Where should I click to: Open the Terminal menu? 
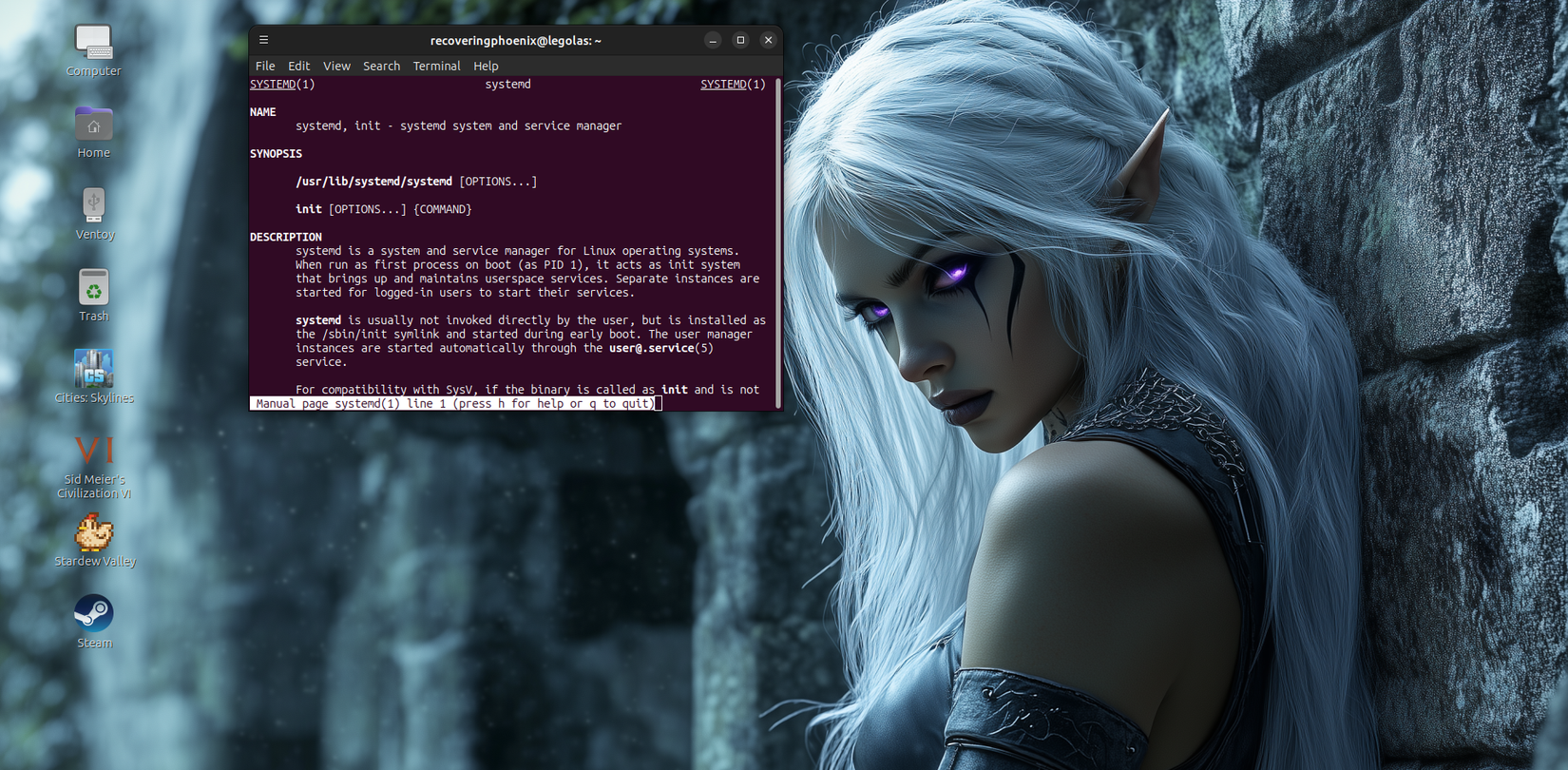click(436, 66)
